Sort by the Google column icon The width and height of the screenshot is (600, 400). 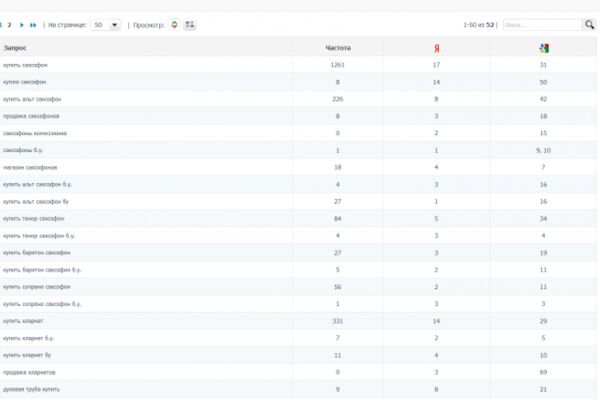tap(544, 48)
